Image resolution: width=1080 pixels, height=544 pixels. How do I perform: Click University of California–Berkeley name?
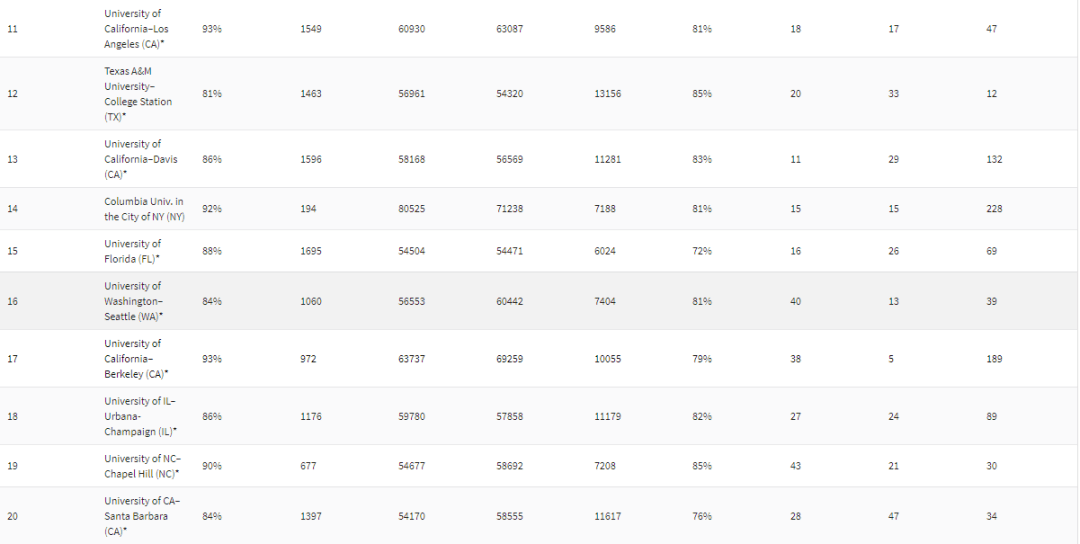click(x=136, y=359)
